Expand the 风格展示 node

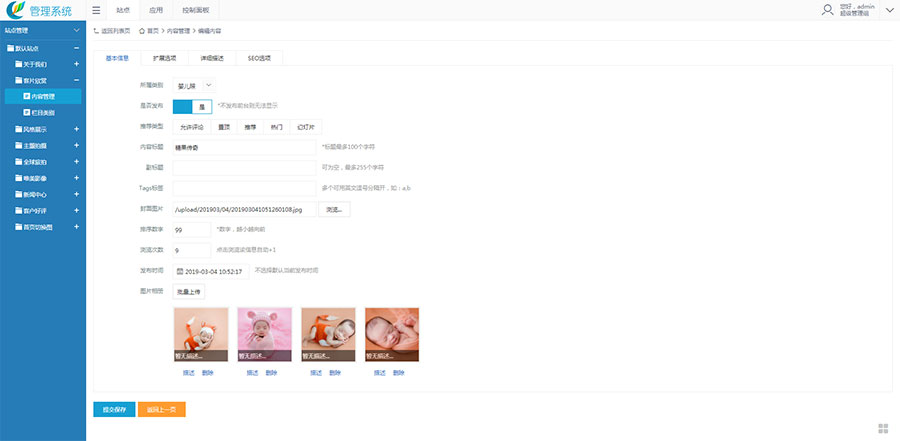(76, 129)
